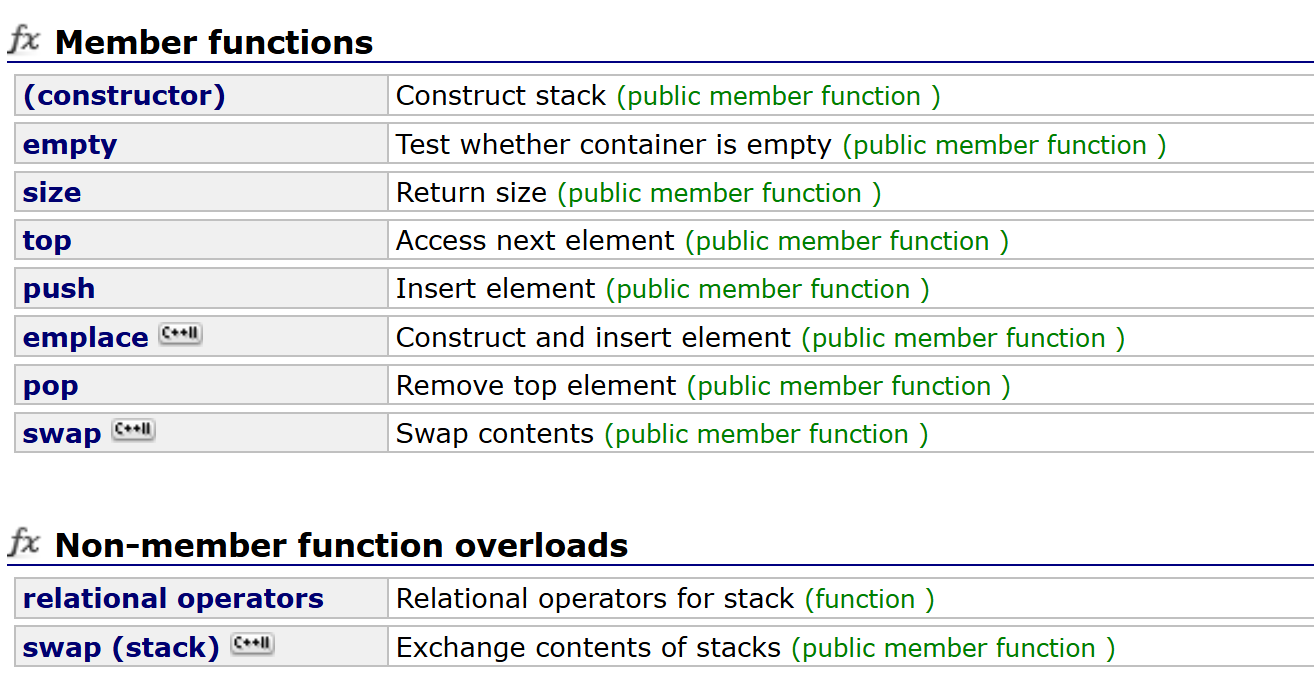Click the fx icon beside Member functions
The width and height of the screenshot is (1314, 696).
[24, 41]
